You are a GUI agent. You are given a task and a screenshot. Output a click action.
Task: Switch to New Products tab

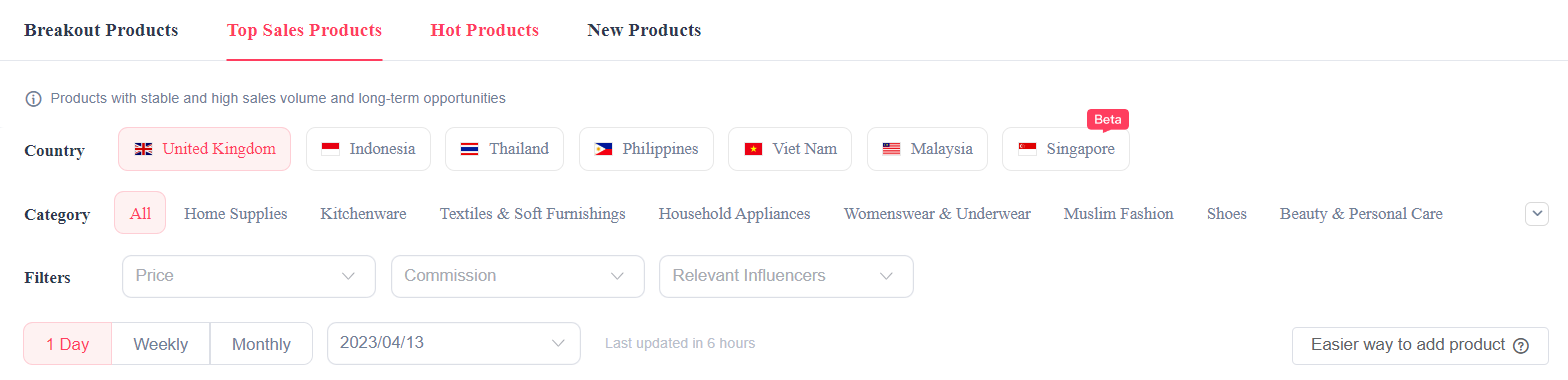pos(644,30)
